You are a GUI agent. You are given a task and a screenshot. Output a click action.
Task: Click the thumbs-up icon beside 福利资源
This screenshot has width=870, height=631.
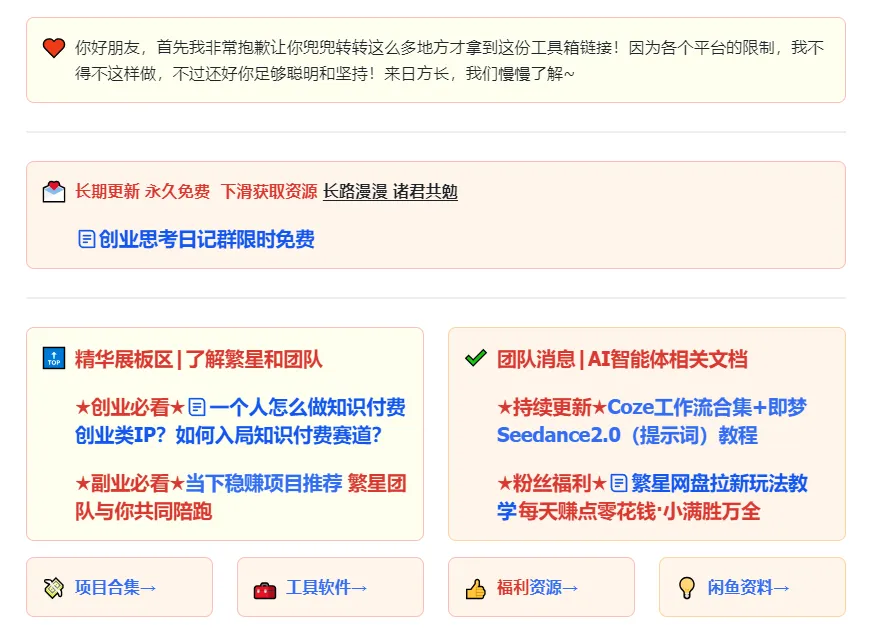pyautogui.click(x=476, y=588)
